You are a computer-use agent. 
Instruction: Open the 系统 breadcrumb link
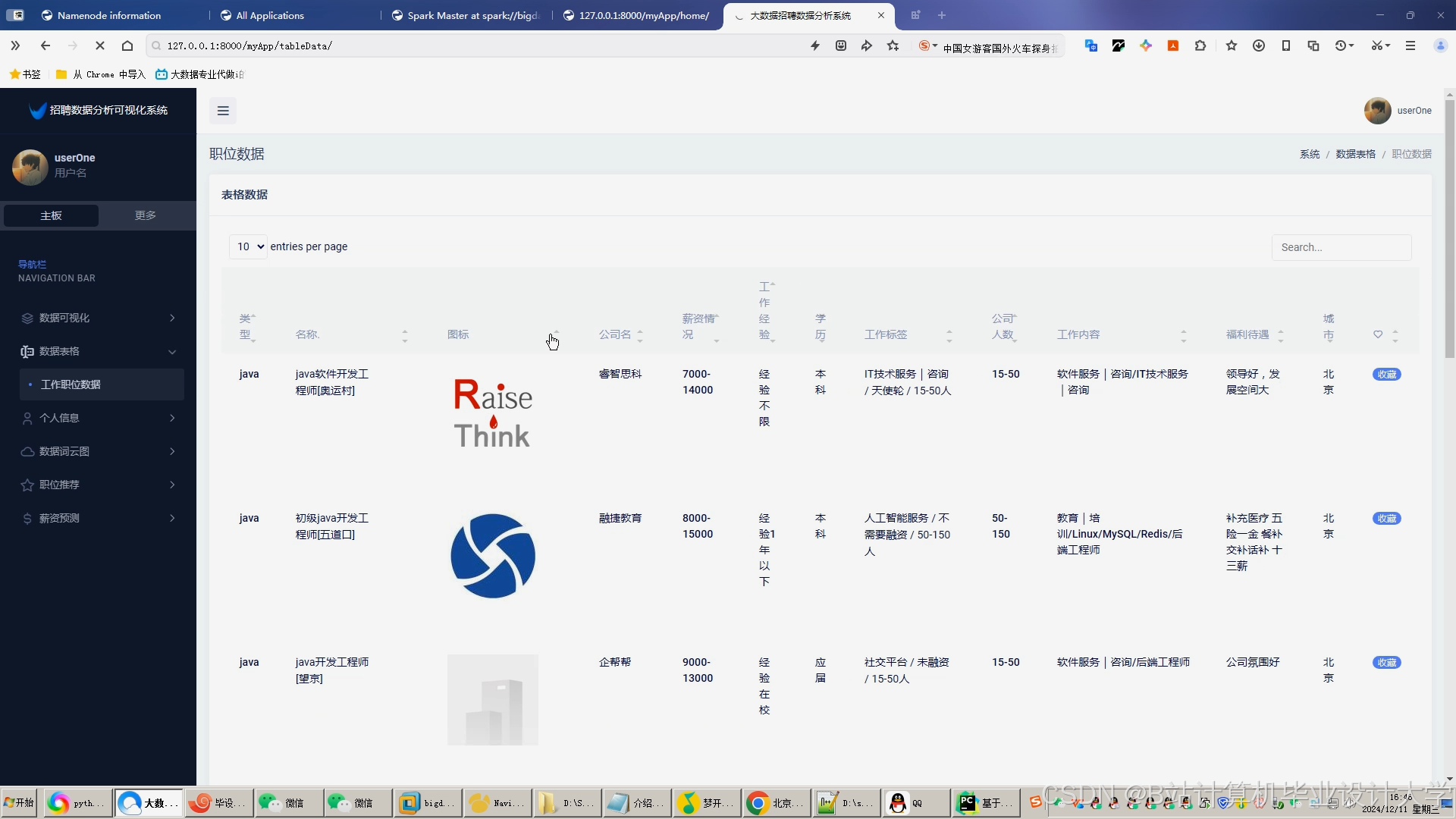[1310, 154]
